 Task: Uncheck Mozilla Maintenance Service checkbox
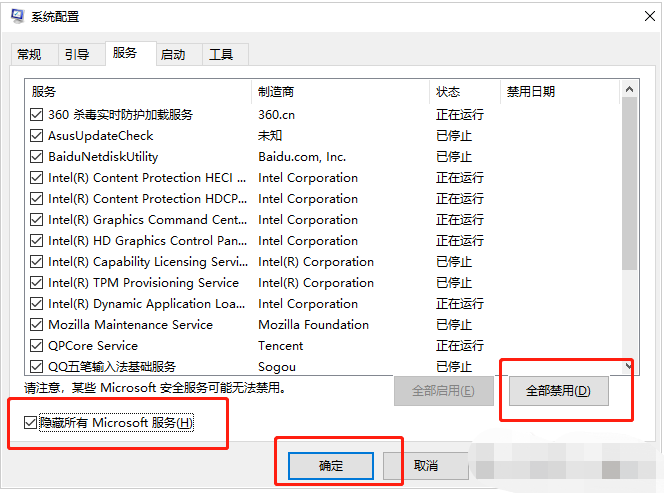pos(36,324)
